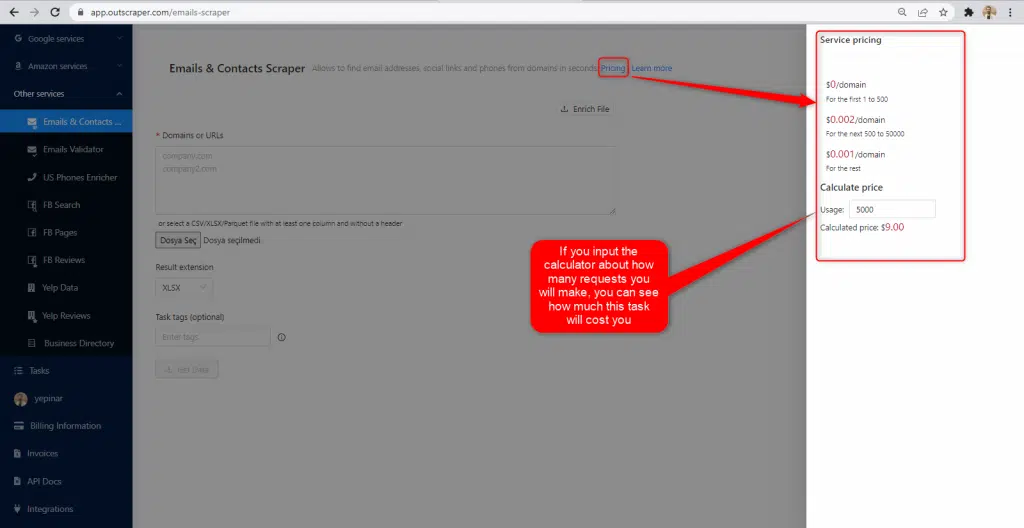Click the Domains or URLs text area
The image size is (1024, 528).
pos(385,180)
